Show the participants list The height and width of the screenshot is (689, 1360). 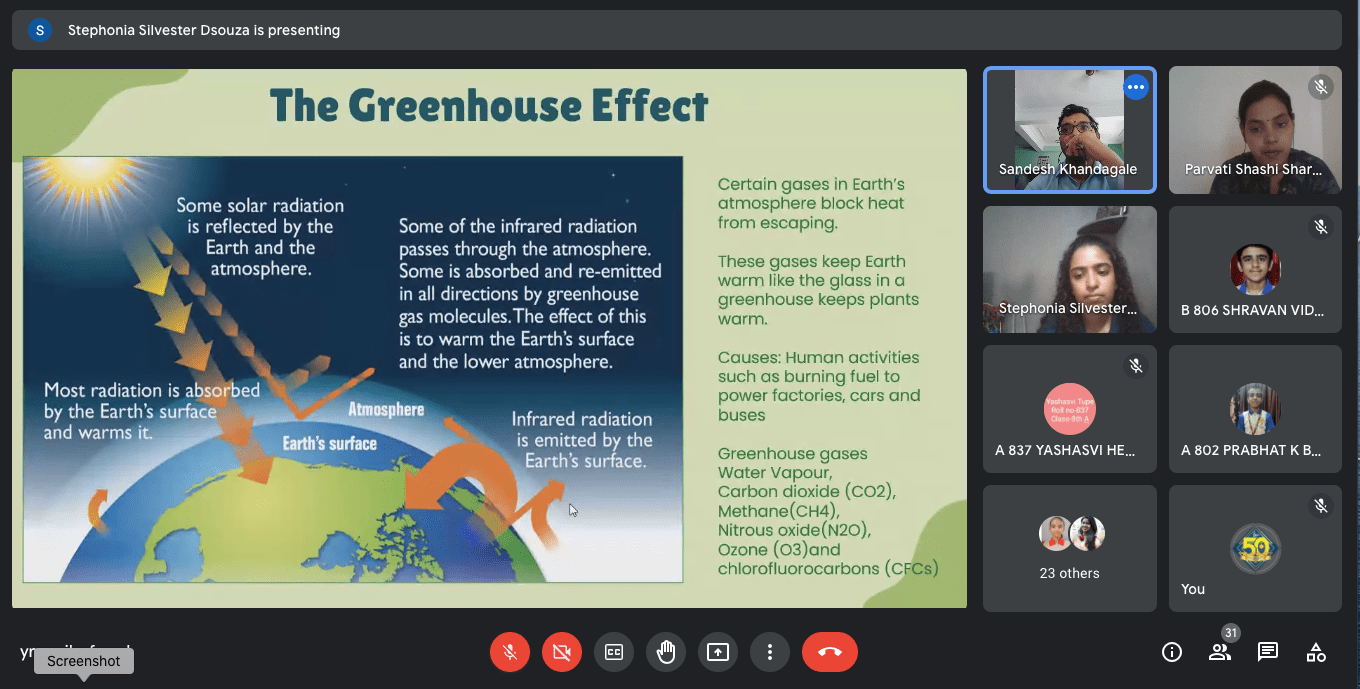tap(1219, 652)
